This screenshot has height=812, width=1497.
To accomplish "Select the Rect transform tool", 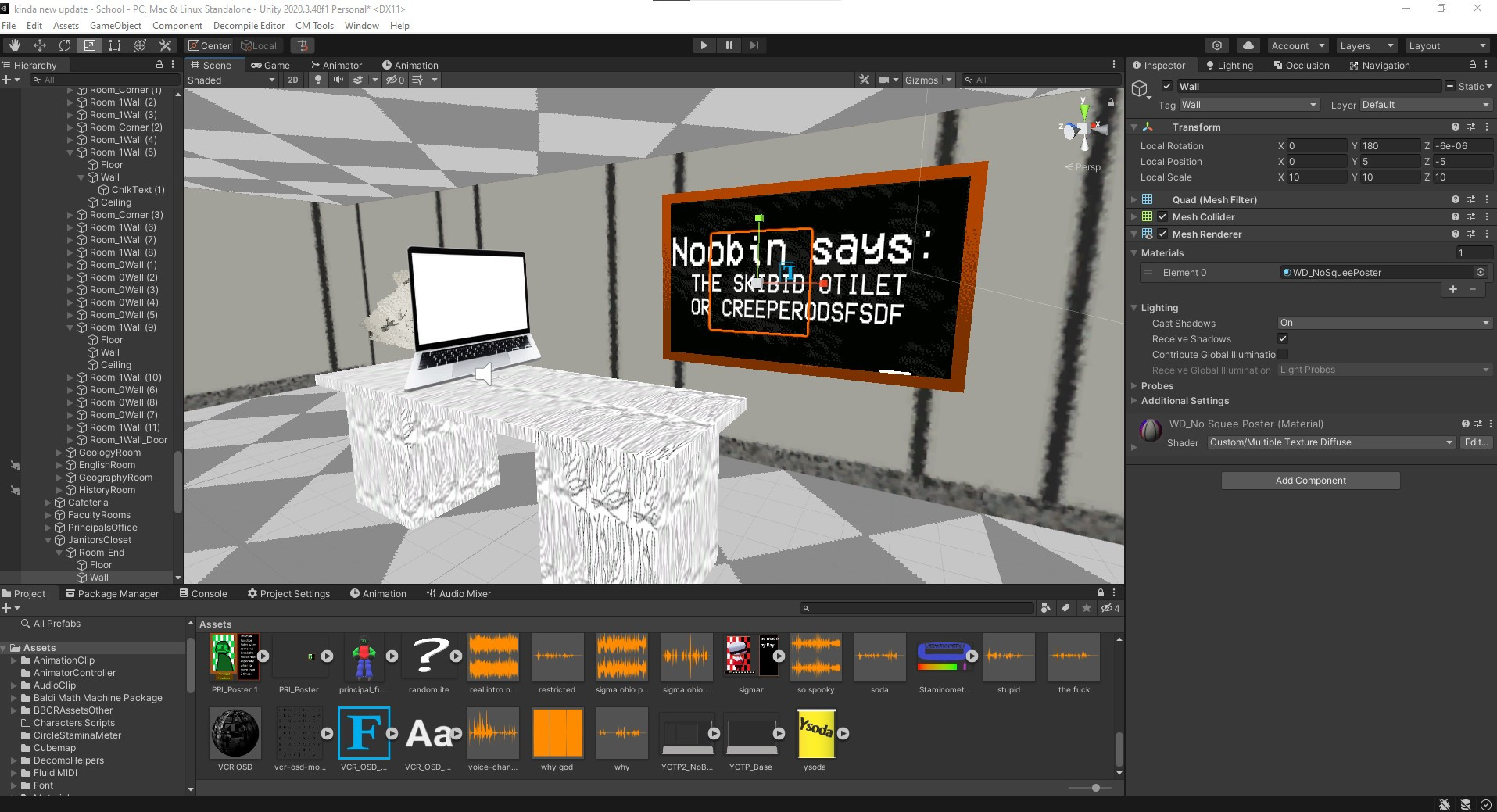I will 115,45.
